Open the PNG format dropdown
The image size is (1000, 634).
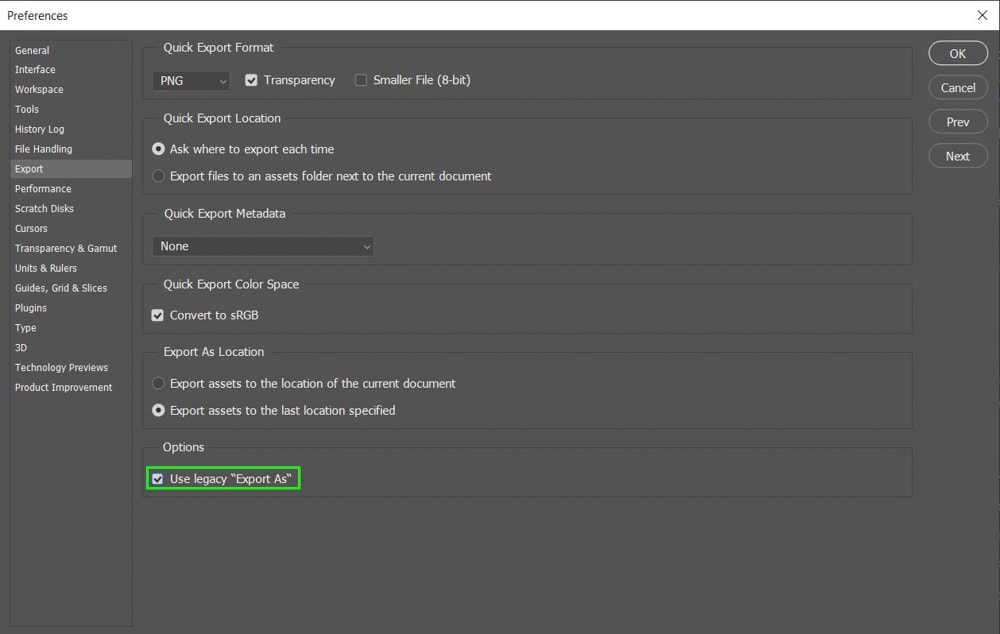click(191, 81)
